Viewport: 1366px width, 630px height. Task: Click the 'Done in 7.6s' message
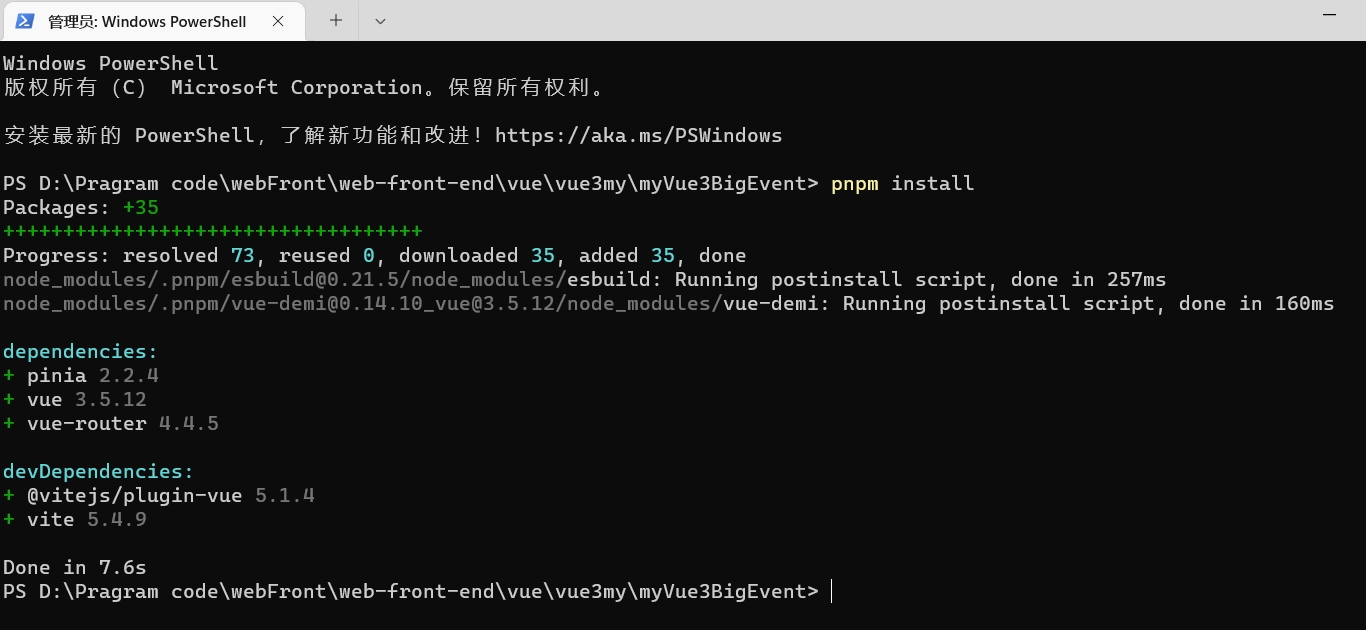(x=75, y=567)
